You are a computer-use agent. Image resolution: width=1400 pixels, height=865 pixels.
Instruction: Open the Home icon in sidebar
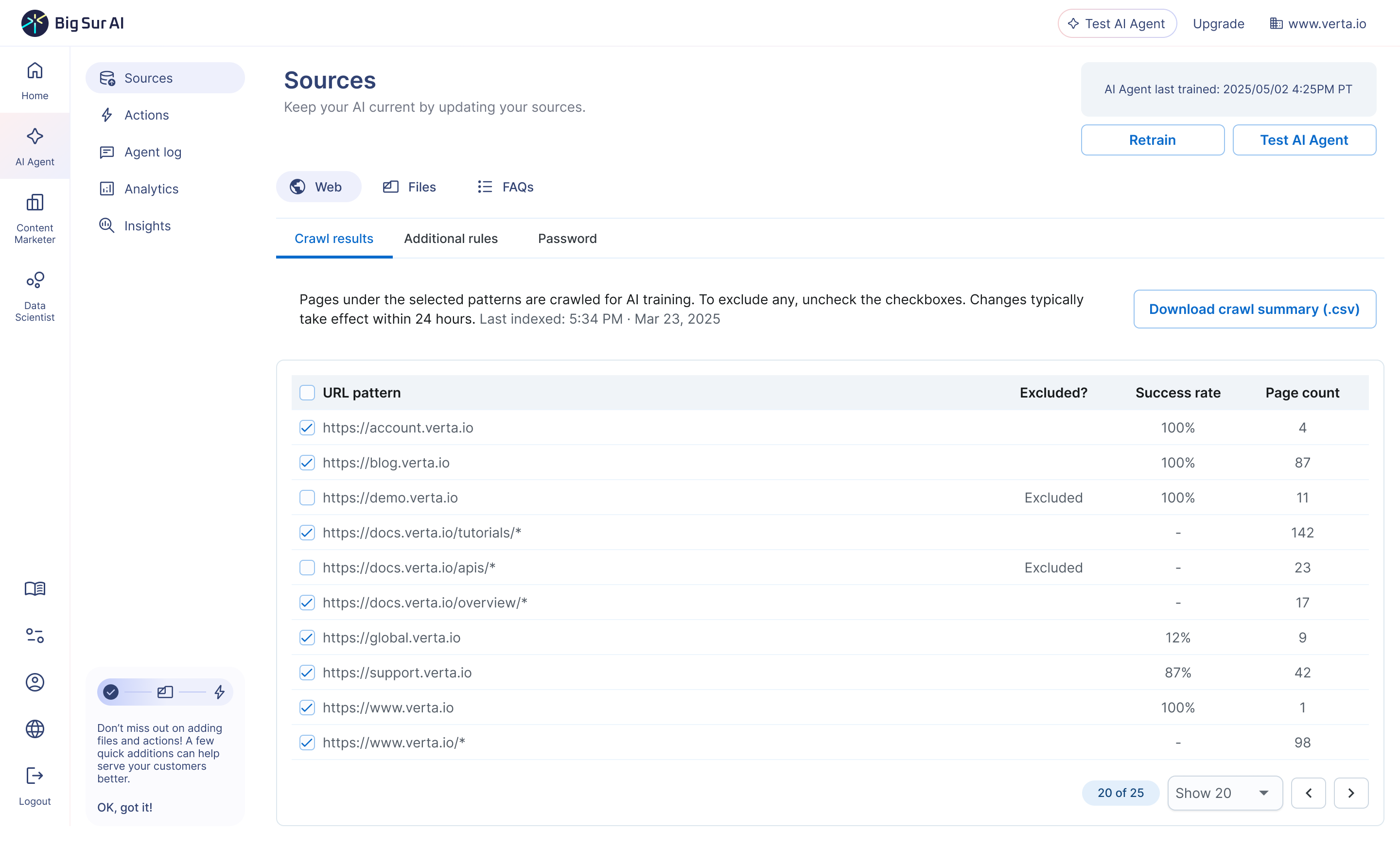(35, 80)
